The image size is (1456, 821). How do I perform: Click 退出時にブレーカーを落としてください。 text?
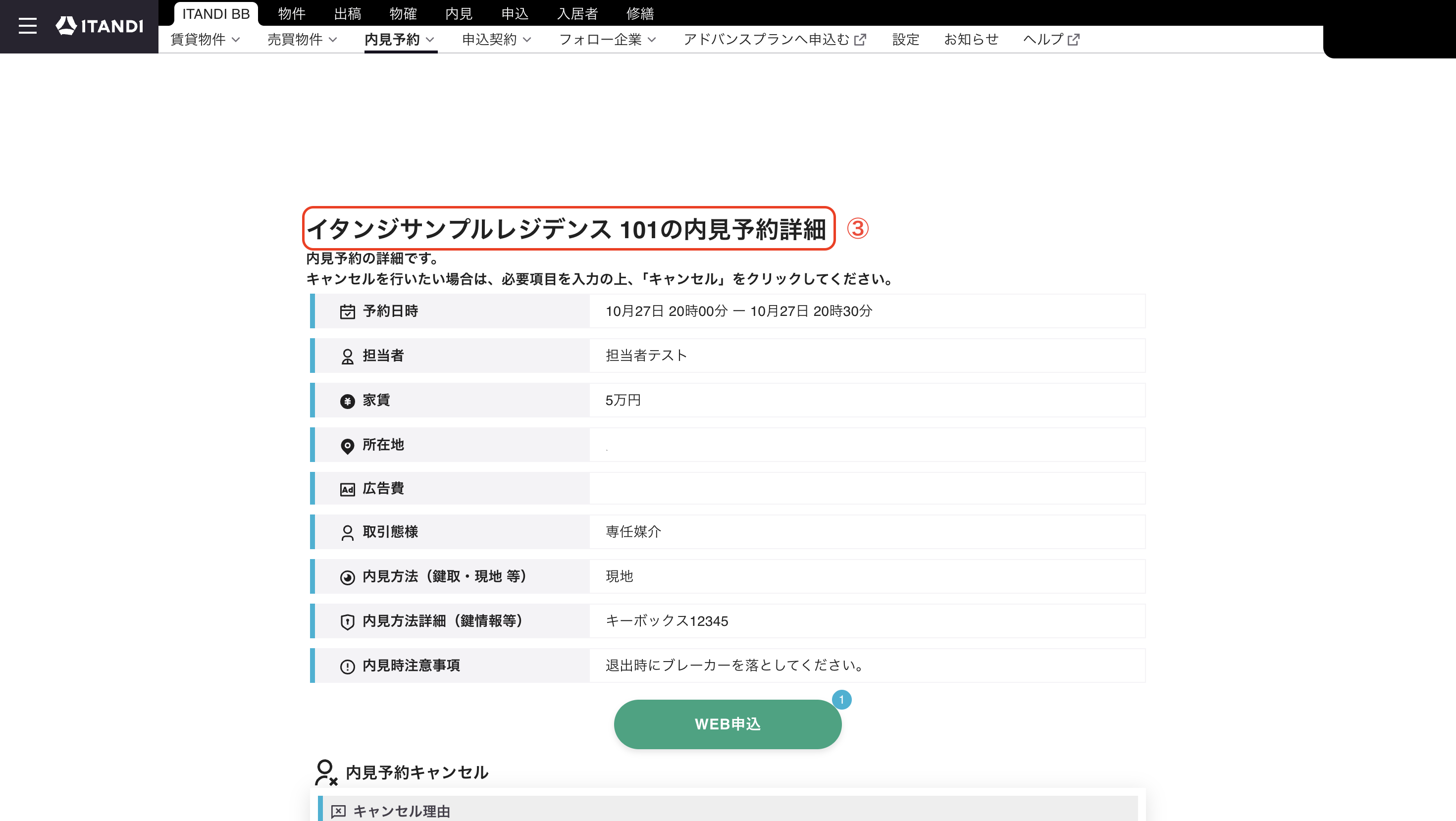click(x=735, y=666)
